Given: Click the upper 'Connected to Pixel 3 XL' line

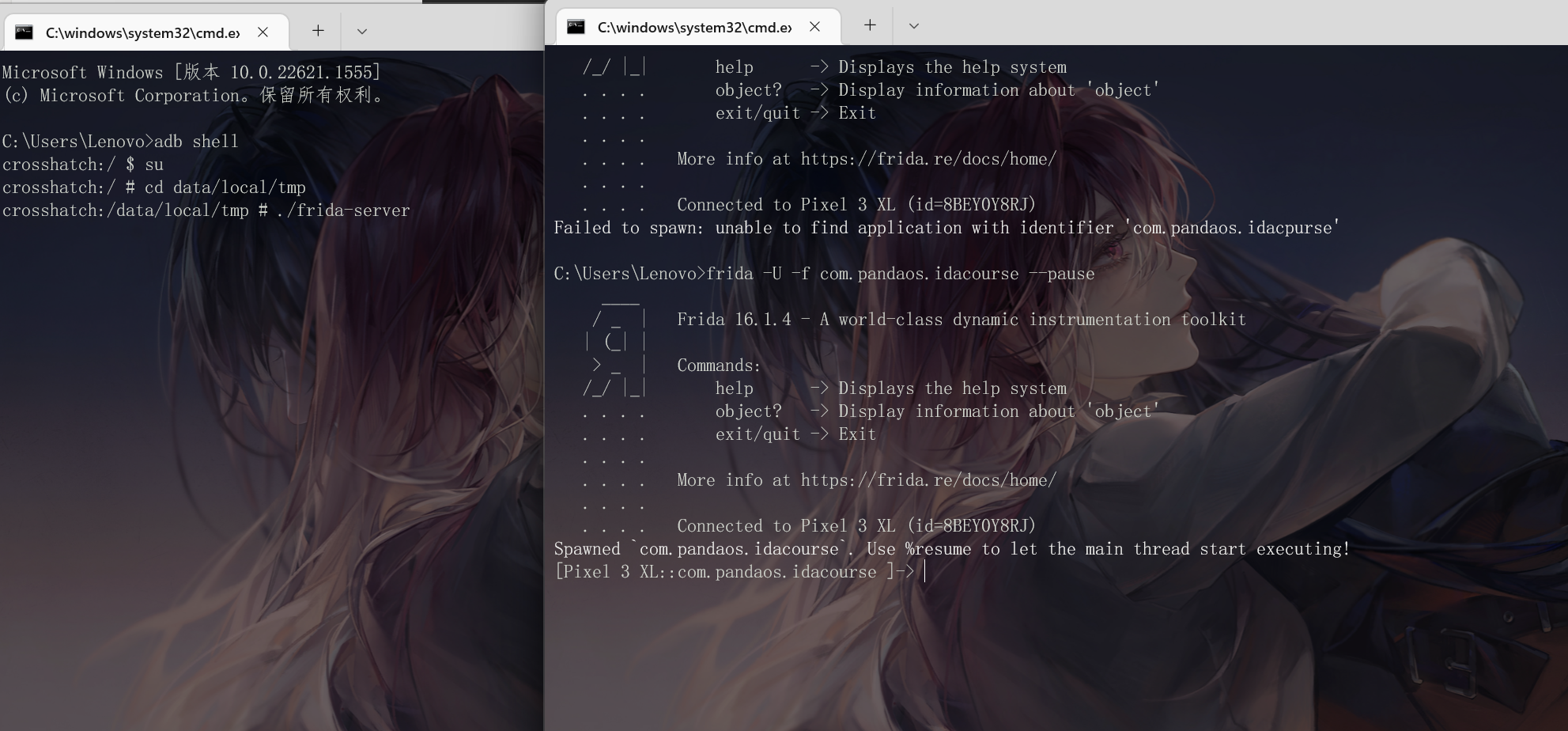Looking at the screenshot, I should tap(856, 205).
